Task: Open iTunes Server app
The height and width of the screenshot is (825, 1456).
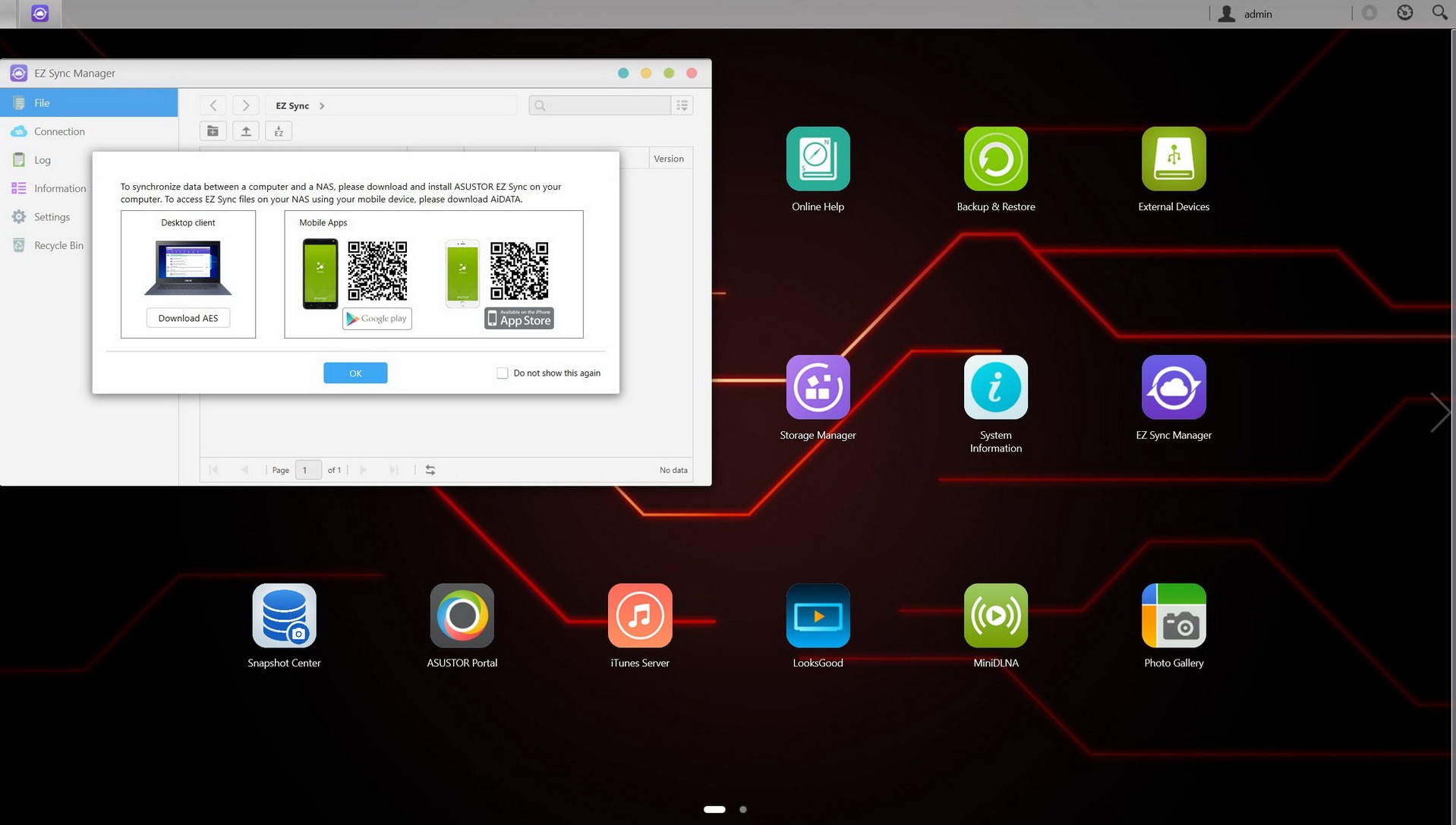Action: (640, 616)
